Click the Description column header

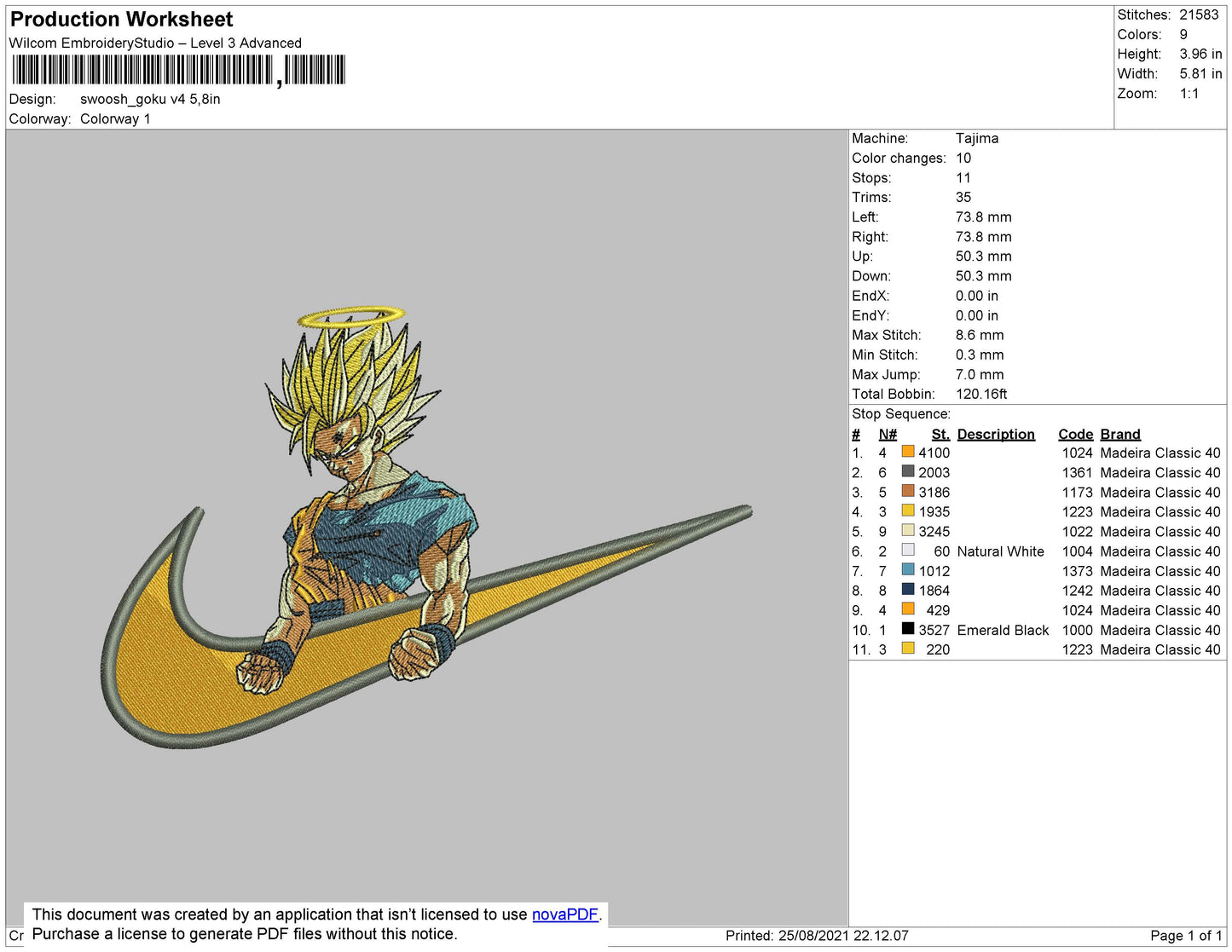(995, 434)
